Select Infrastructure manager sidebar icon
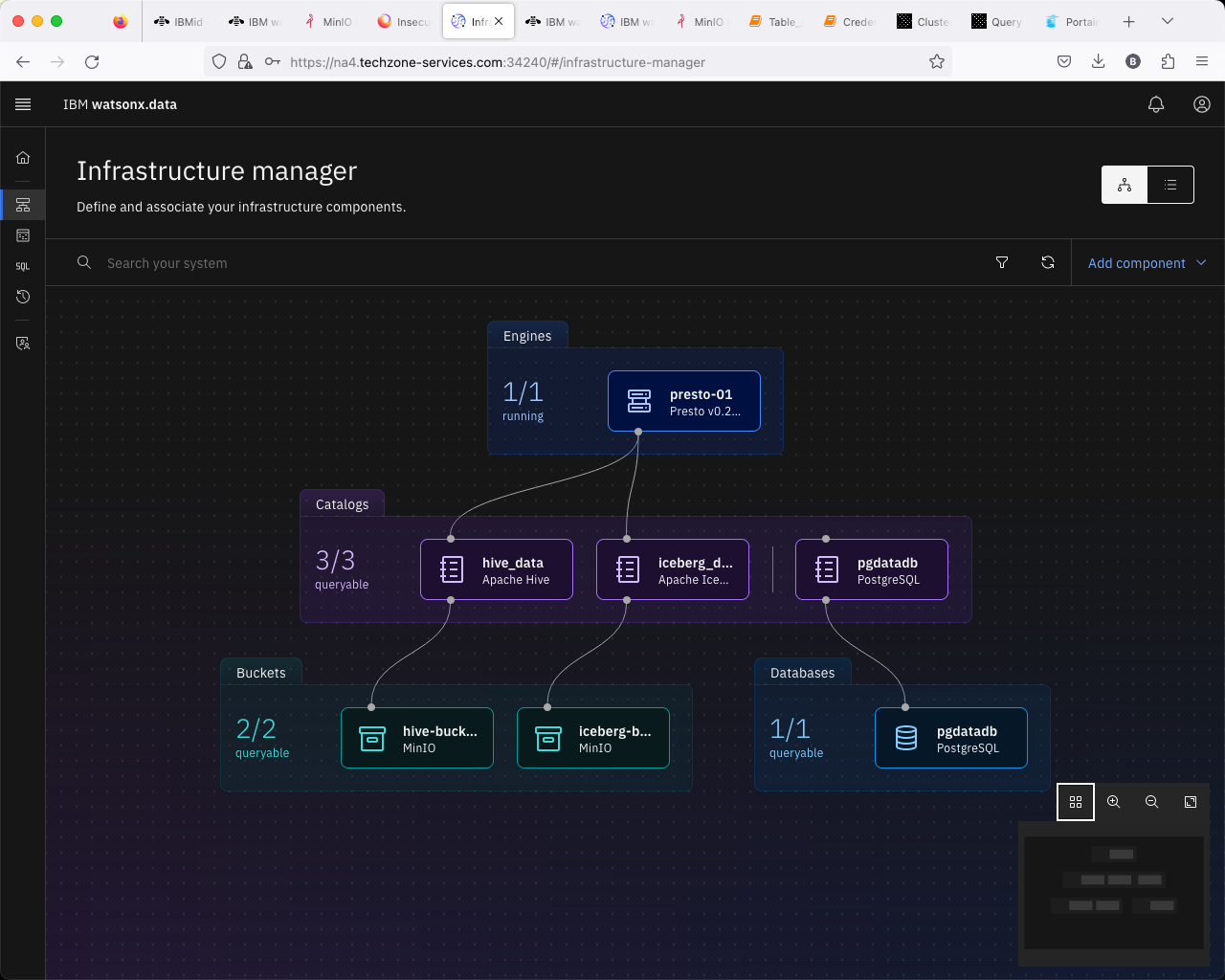The image size is (1225, 980). (x=23, y=205)
